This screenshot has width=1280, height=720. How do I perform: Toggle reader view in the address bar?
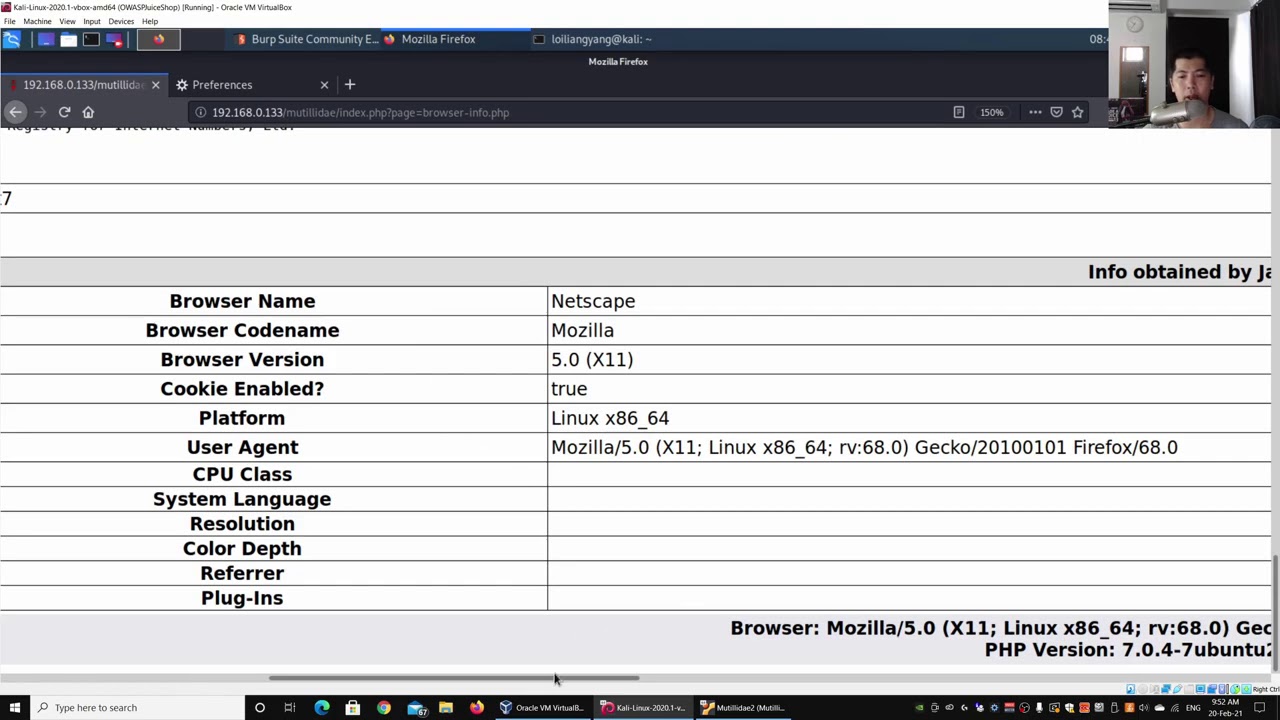click(958, 112)
